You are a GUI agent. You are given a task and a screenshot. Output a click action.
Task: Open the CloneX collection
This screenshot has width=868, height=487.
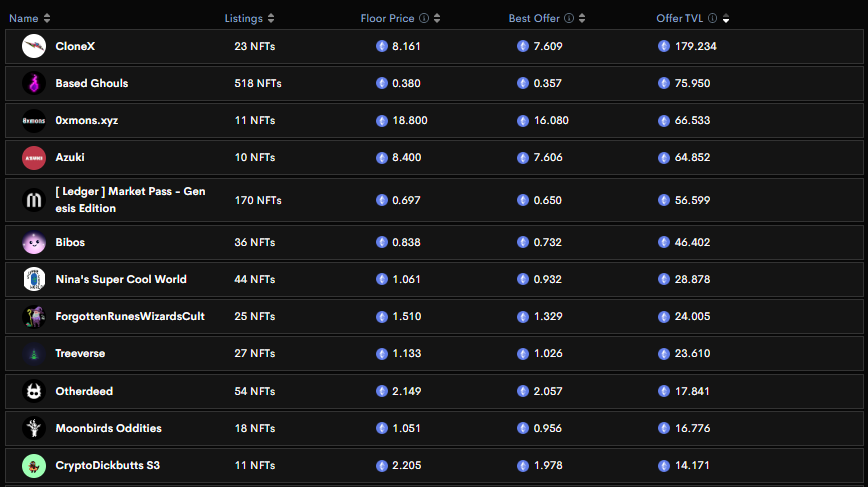pyautogui.click(x=75, y=46)
